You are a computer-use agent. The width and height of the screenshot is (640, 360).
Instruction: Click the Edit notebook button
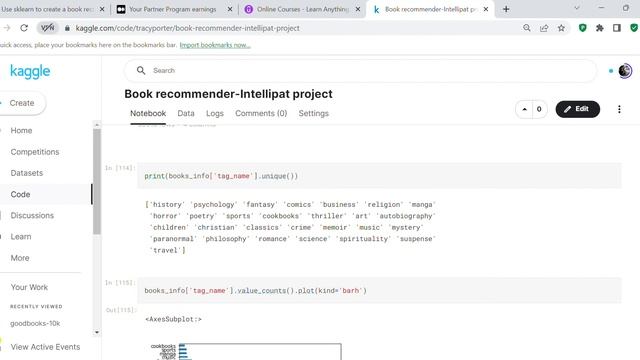click(578, 109)
